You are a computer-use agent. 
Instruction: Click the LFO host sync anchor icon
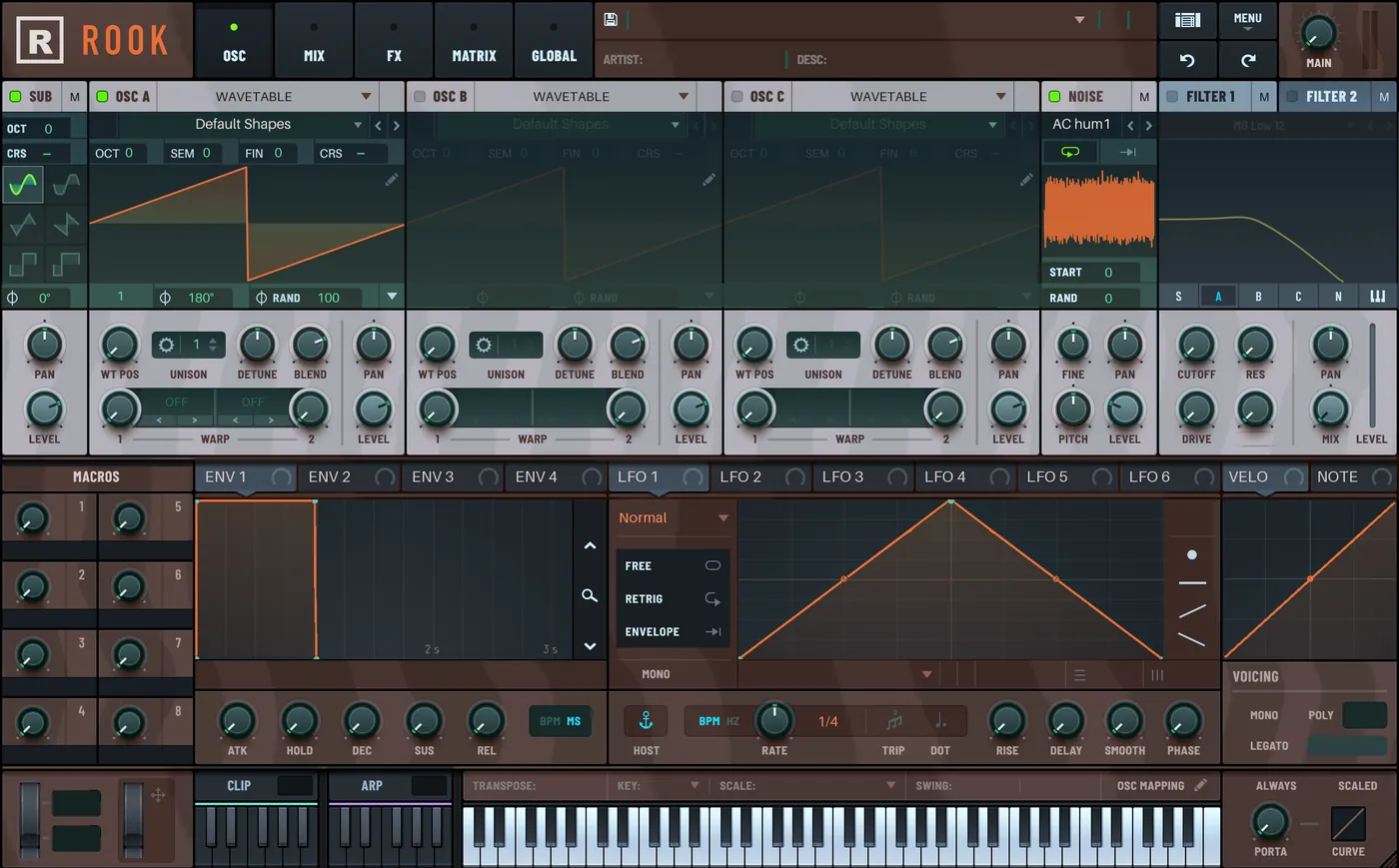(646, 720)
